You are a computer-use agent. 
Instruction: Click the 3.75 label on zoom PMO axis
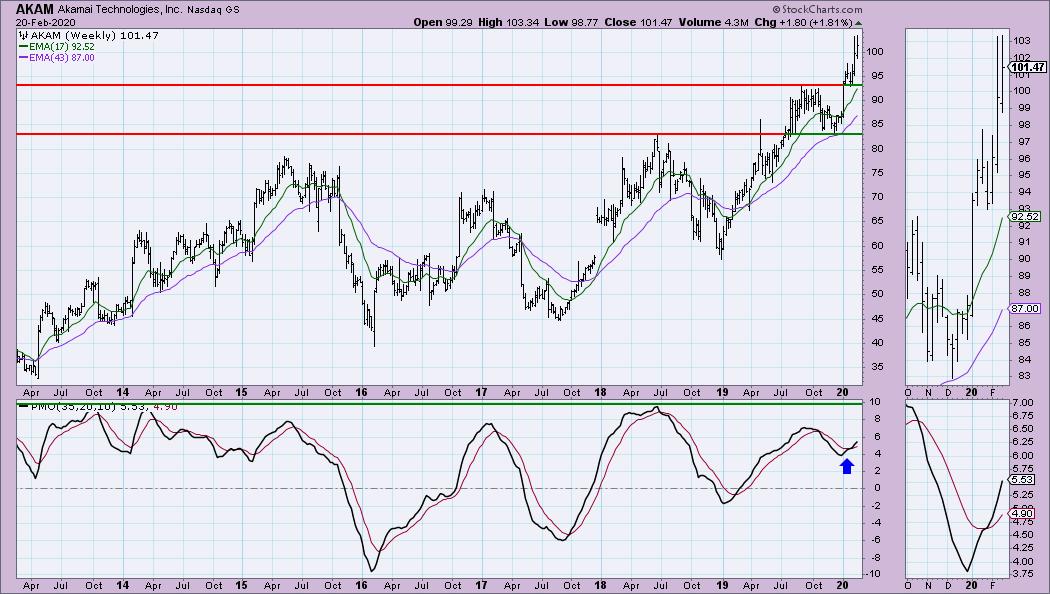(1023, 574)
